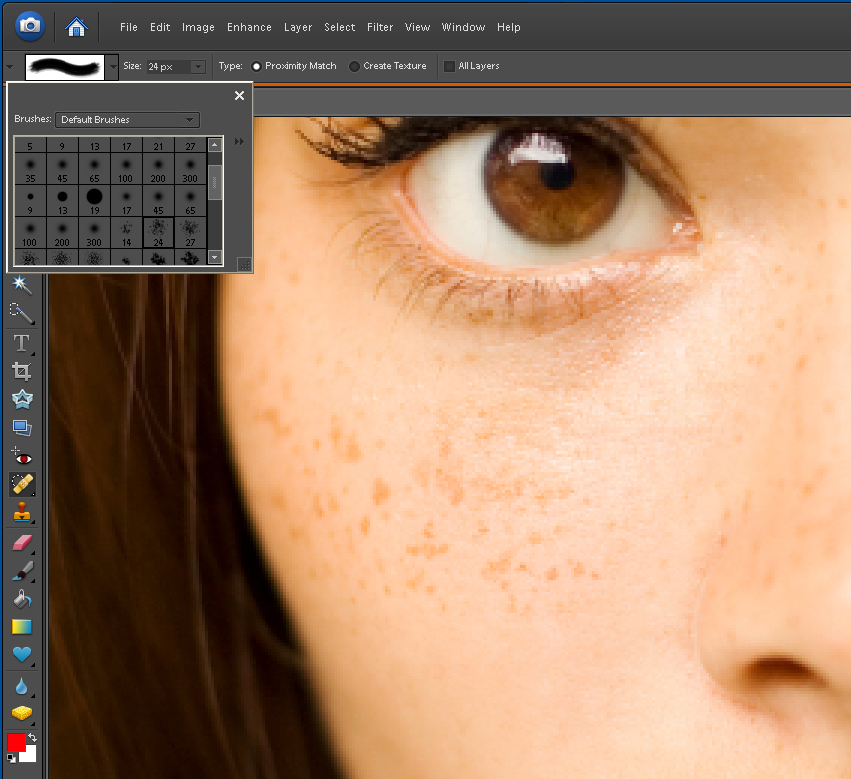Image resolution: width=851 pixels, height=779 pixels.
Task: Enable the All Layers checkbox
Action: (x=449, y=66)
